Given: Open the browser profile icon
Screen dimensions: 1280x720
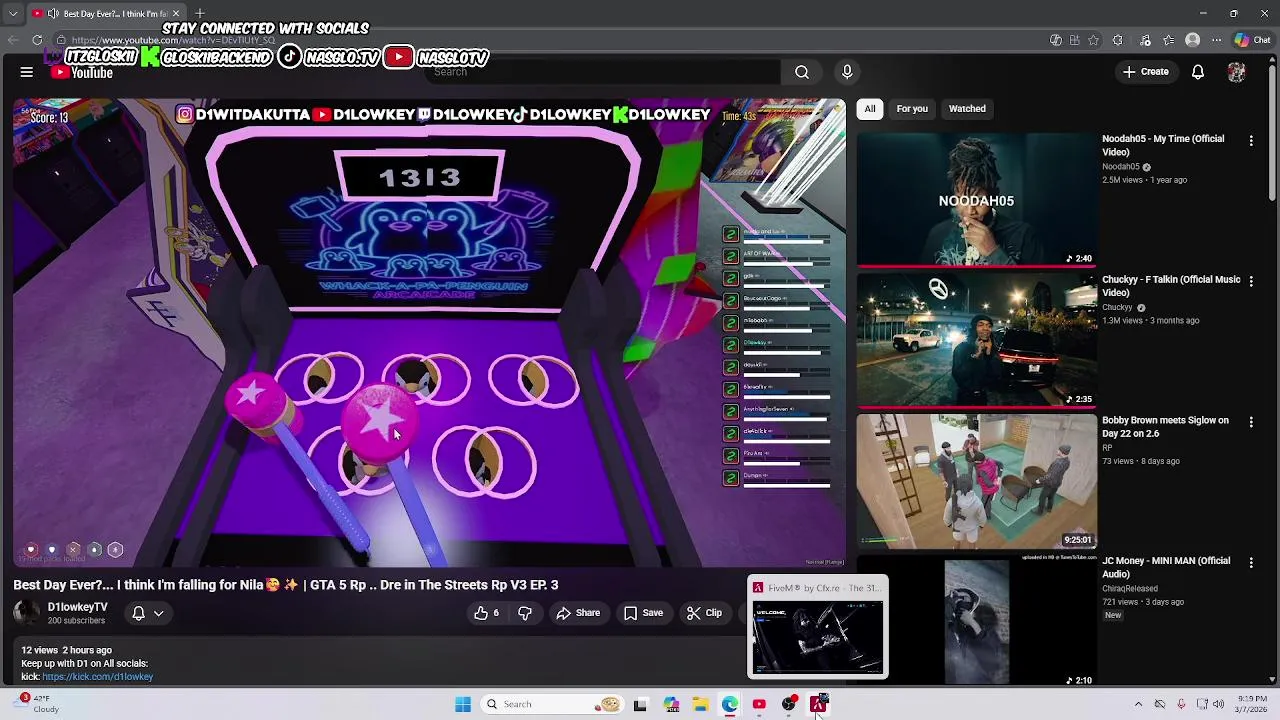Looking at the screenshot, I should tap(1192, 40).
